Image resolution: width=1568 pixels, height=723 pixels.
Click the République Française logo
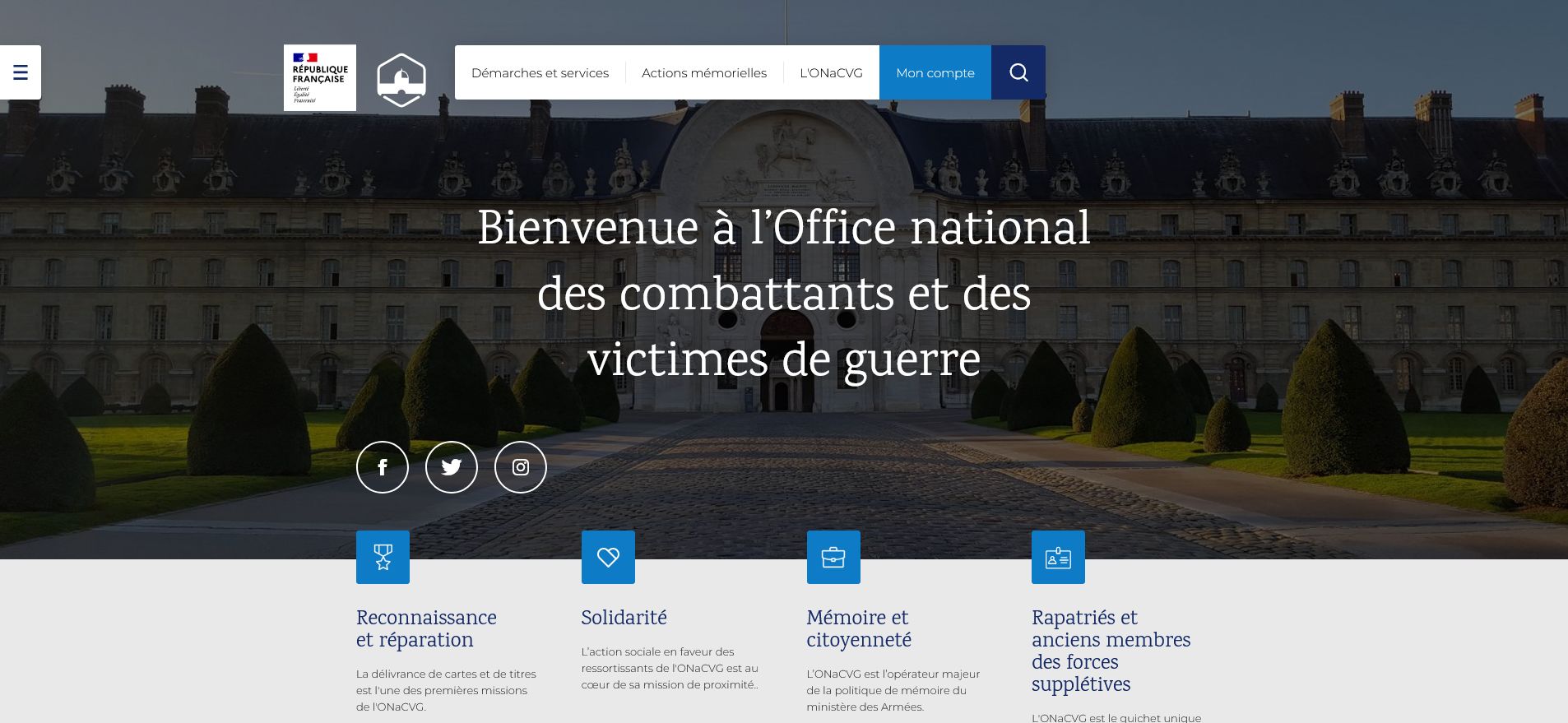pos(320,77)
